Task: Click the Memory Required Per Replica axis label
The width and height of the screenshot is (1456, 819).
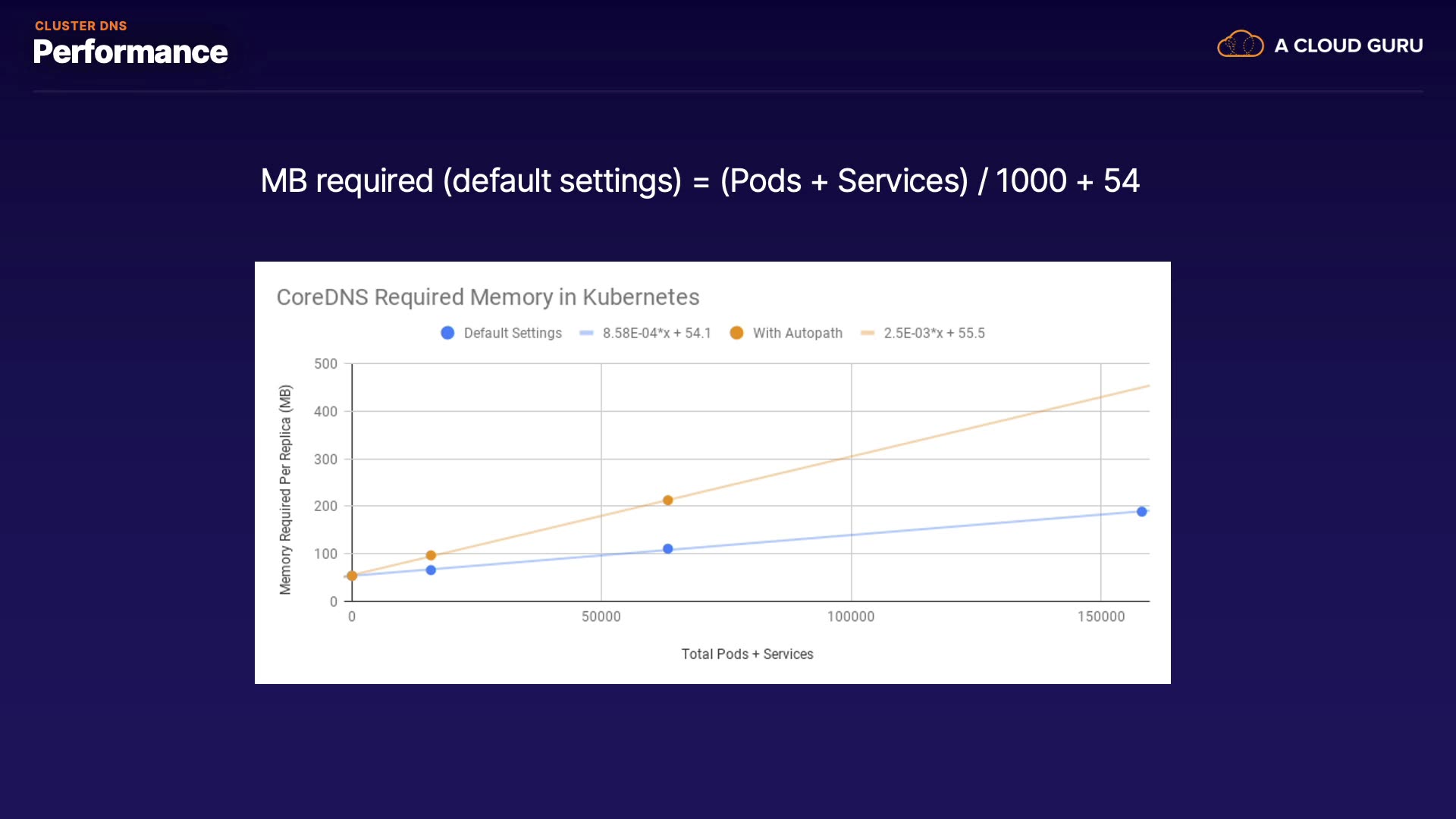Action: coord(285,489)
